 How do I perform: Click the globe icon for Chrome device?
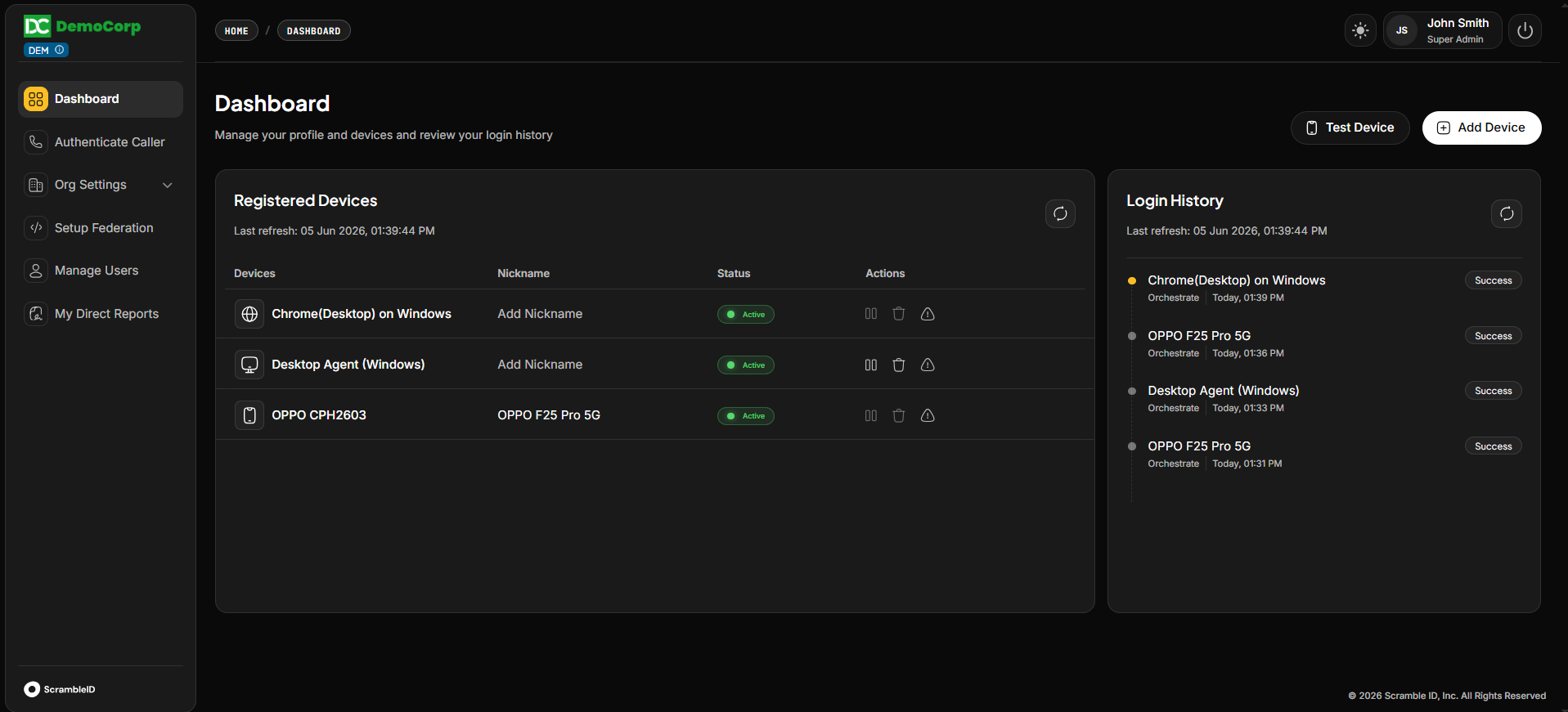(249, 314)
